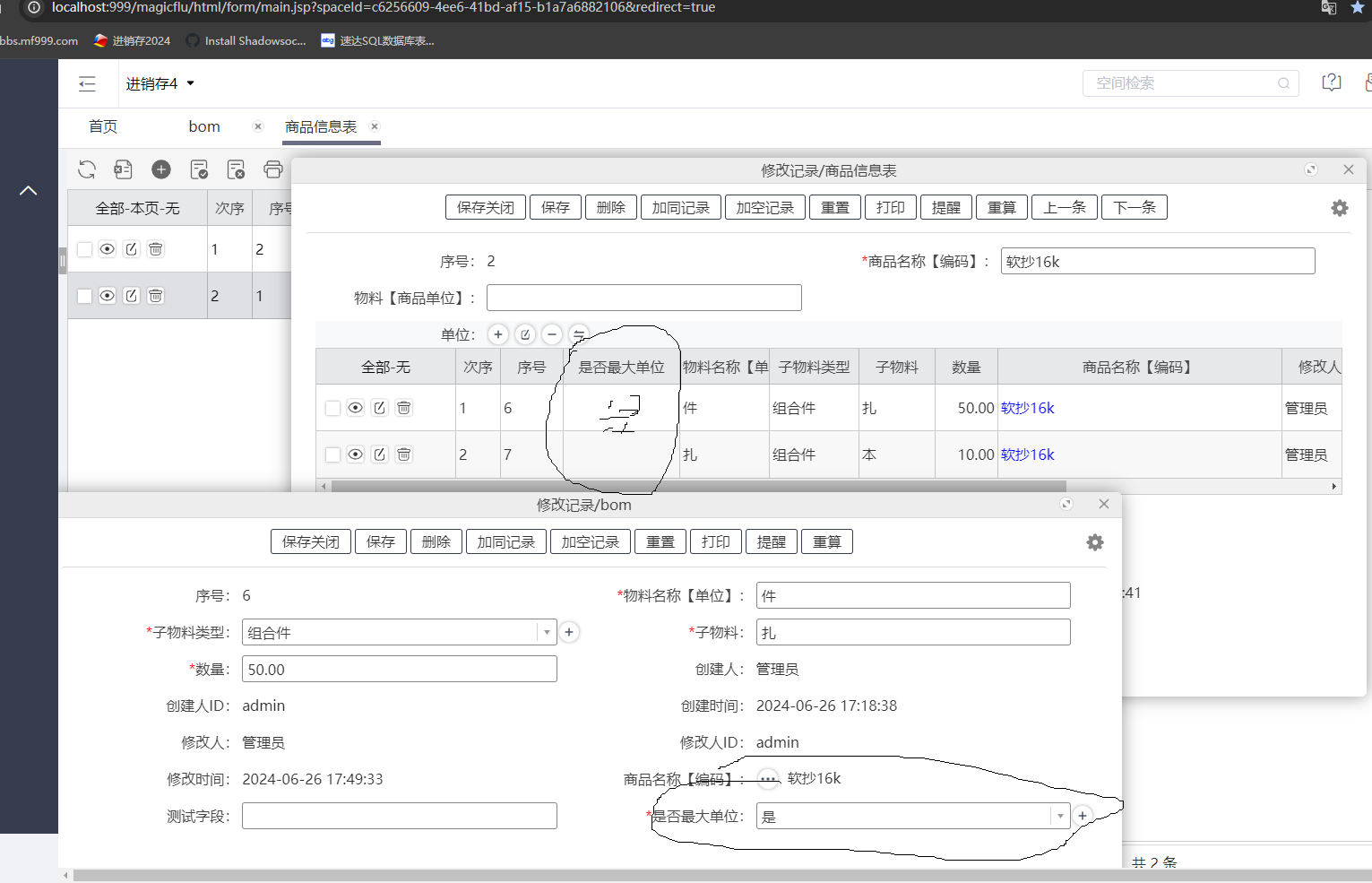Open browser translate icon
The width and height of the screenshot is (1372, 883).
pyautogui.click(x=1329, y=7)
